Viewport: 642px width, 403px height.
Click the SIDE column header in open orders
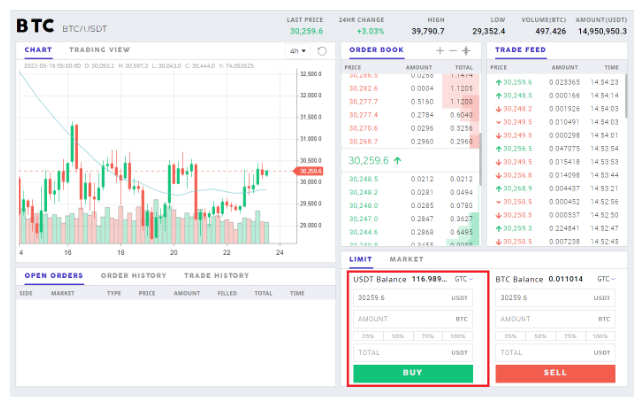click(26, 293)
